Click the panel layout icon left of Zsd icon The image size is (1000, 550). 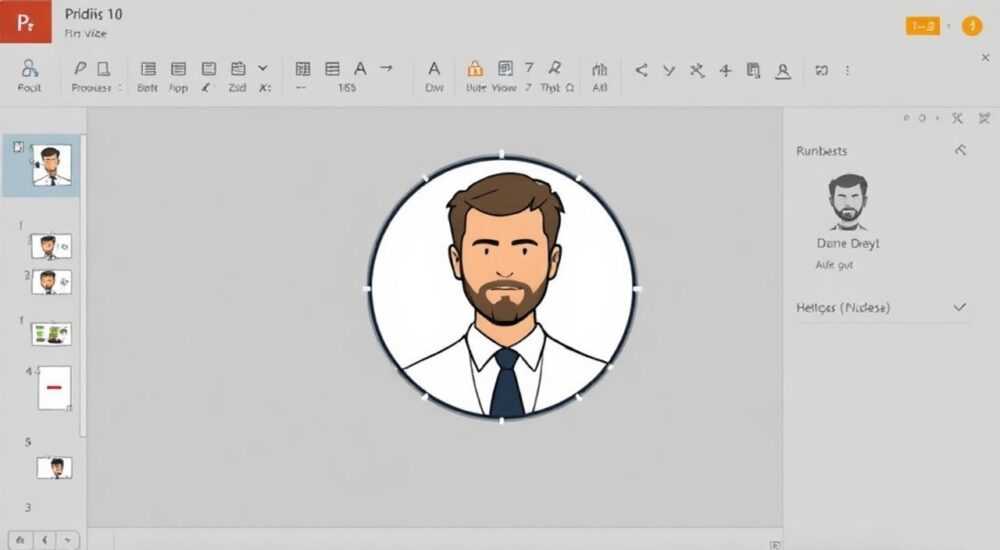click(209, 69)
